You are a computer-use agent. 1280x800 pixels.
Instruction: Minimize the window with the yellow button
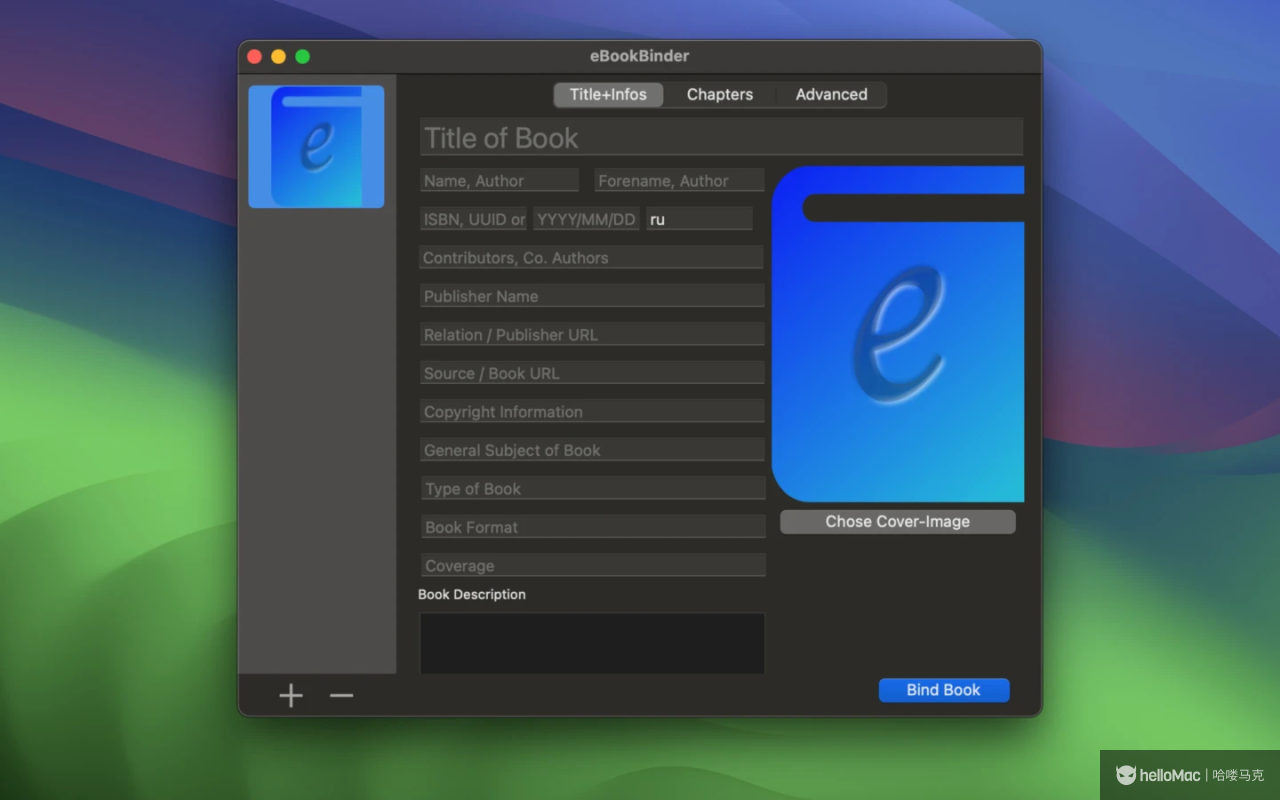(278, 56)
